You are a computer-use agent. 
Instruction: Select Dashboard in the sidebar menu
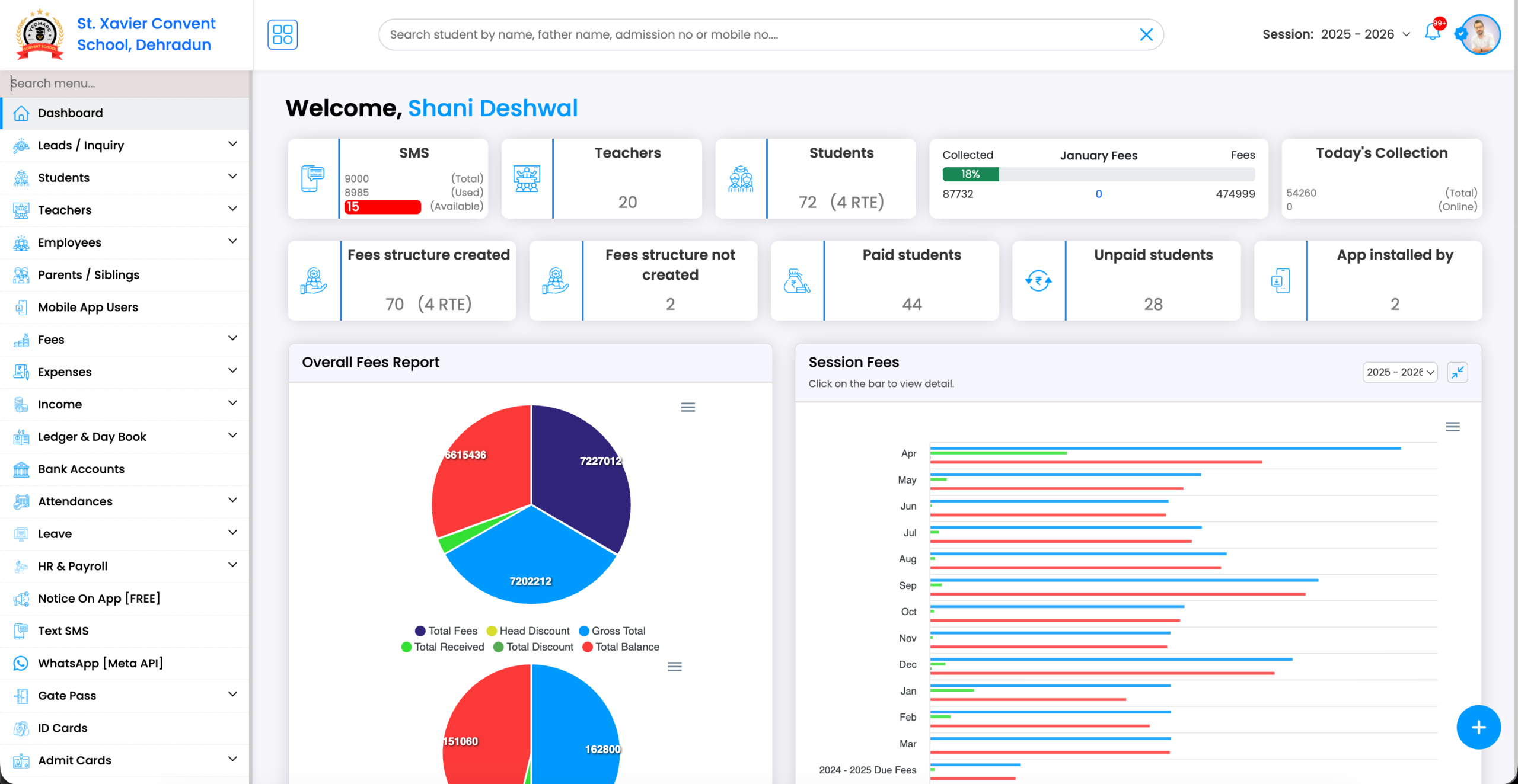click(x=70, y=113)
